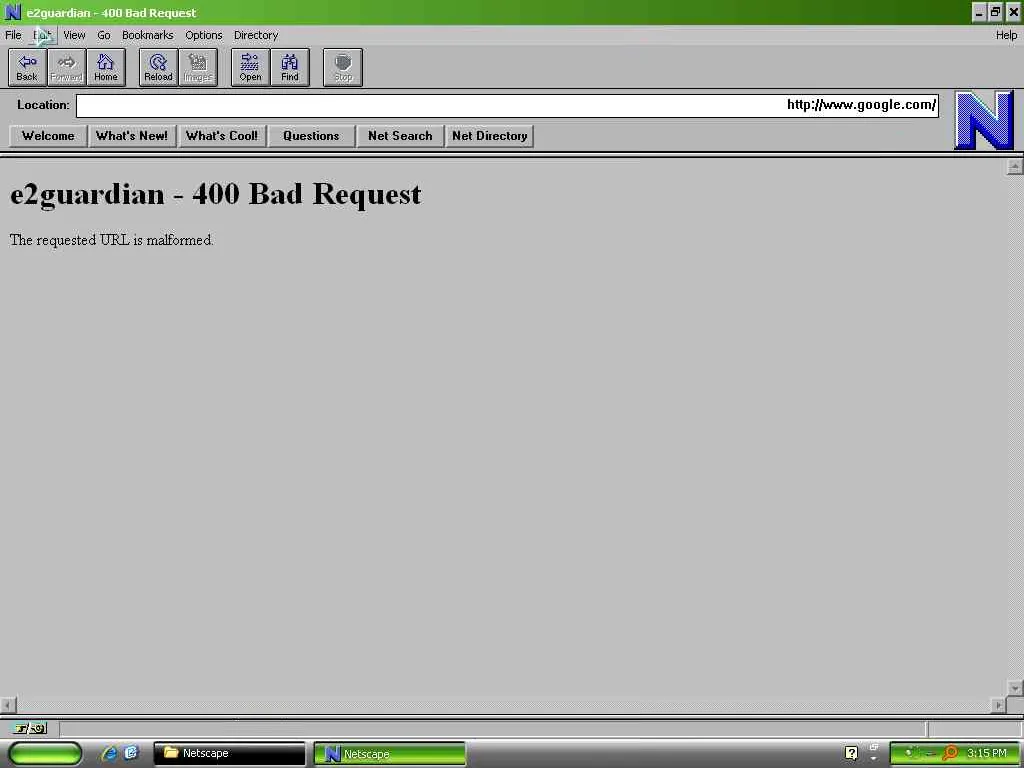The height and width of the screenshot is (768, 1024).
Task: Click the green Start button
Action: [x=45, y=753]
